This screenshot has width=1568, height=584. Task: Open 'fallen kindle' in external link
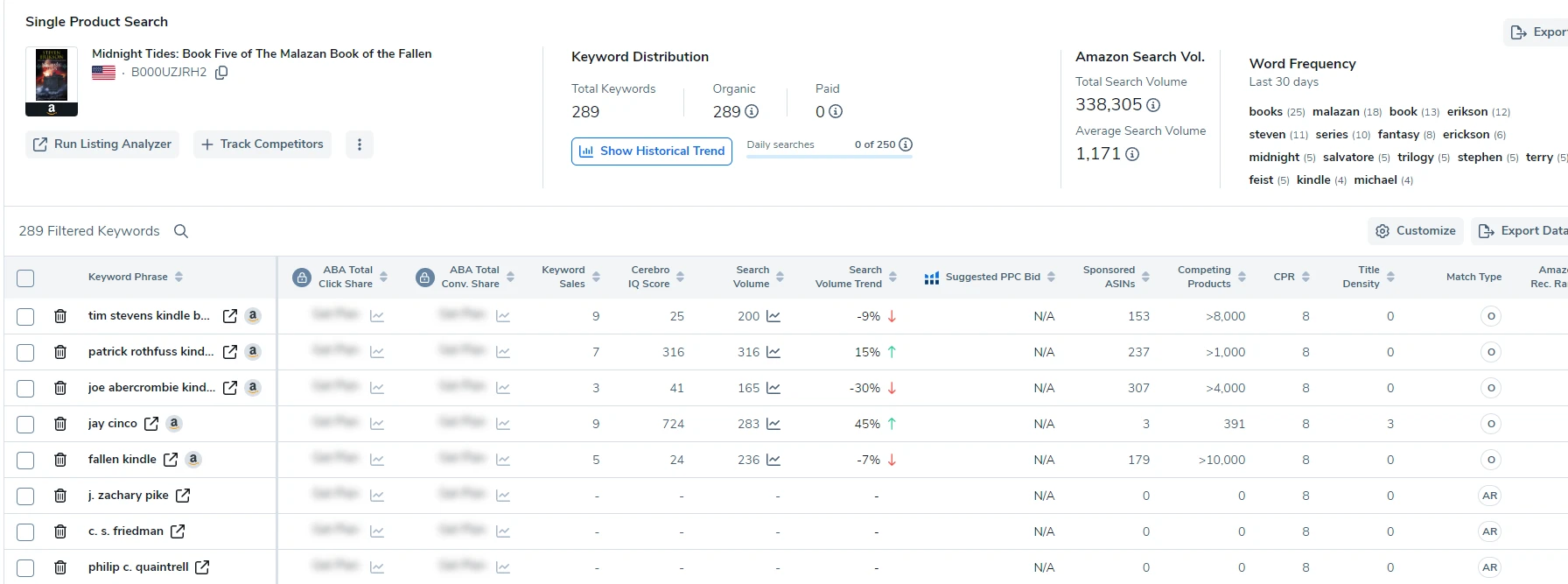tap(171, 460)
